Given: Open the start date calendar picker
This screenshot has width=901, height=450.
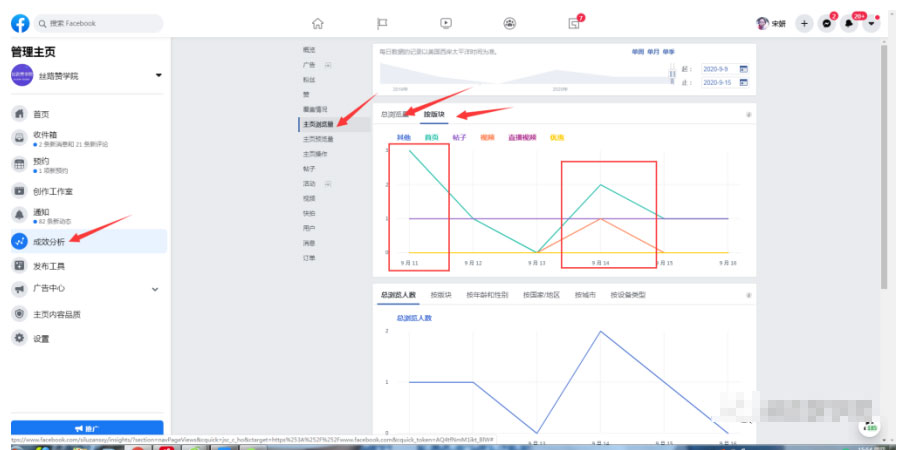Looking at the screenshot, I should [x=743, y=68].
